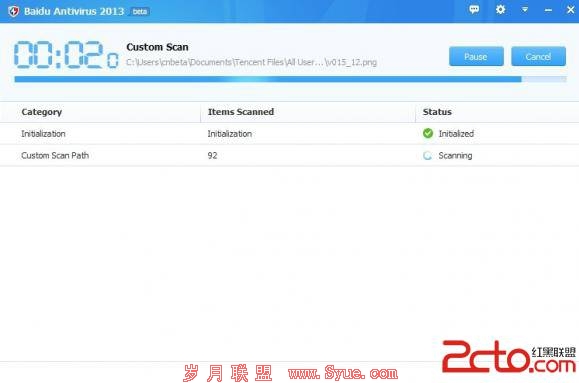Minimize the Baidu Antivirus window
Image resolution: width=579 pixels, height=383 pixels.
(548, 10)
